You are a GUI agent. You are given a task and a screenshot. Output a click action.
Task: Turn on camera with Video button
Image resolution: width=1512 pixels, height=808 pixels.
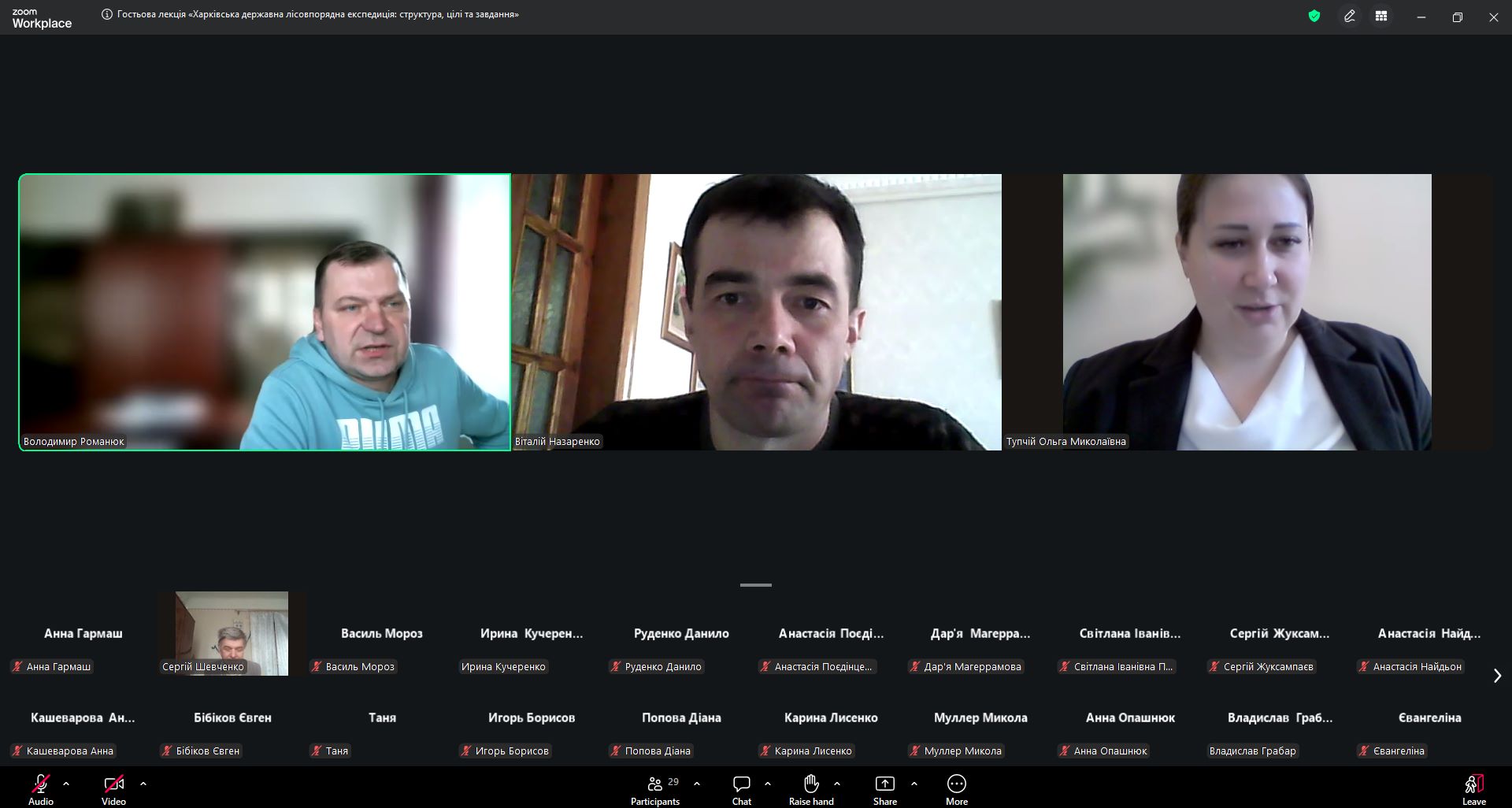click(x=113, y=789)
